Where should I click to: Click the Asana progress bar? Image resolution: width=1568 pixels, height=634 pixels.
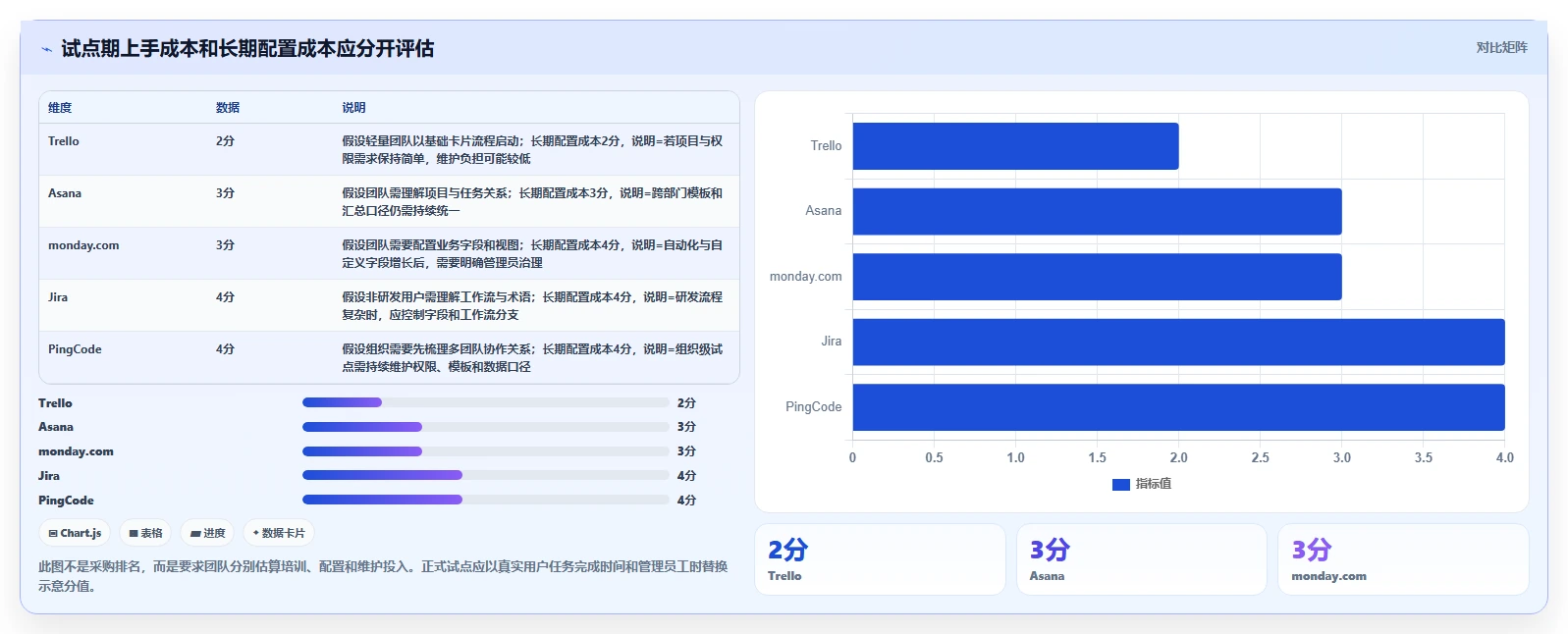pyautogui.click(x=485, y=427)
